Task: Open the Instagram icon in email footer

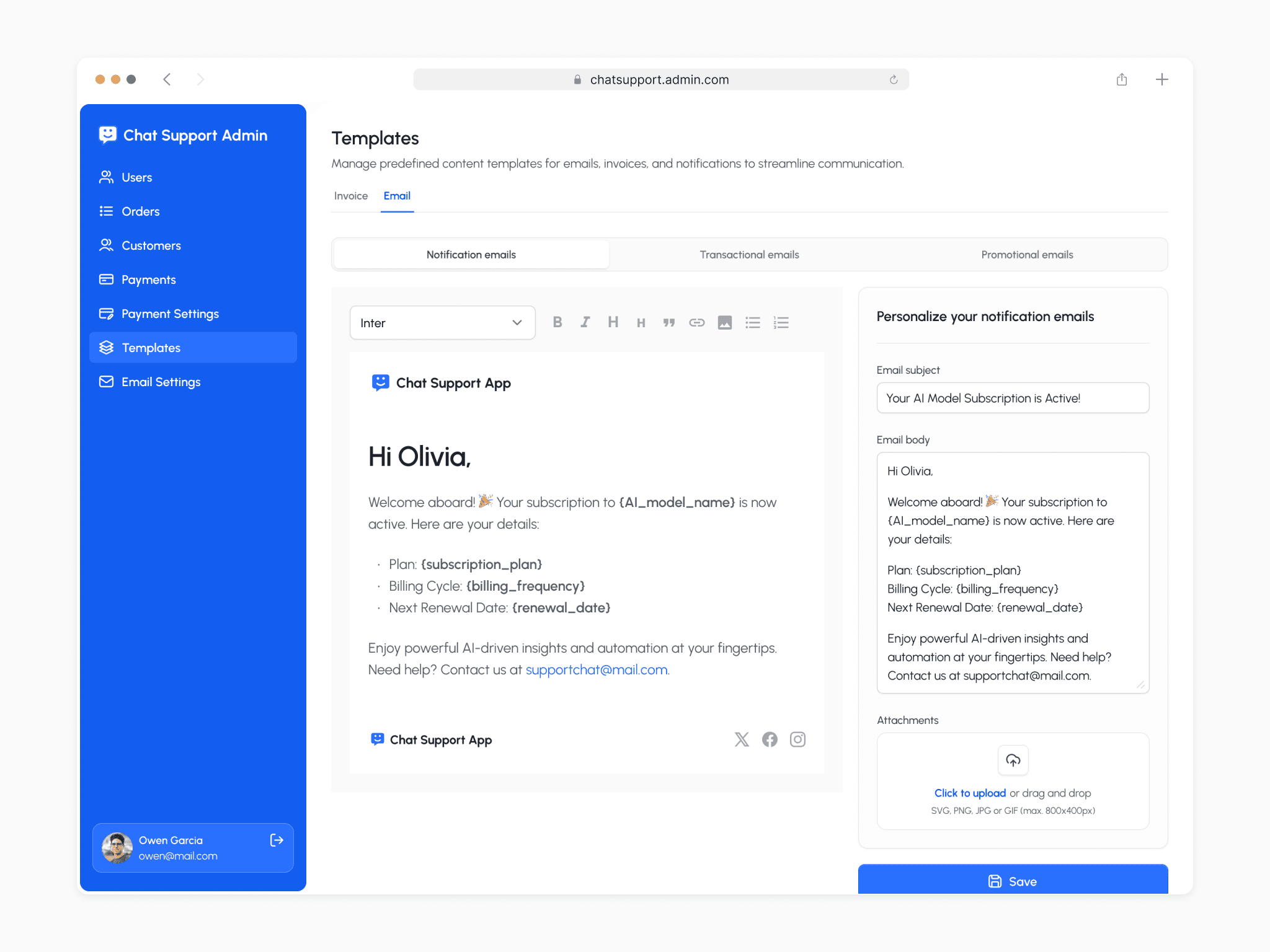Action: coord(797,739)
